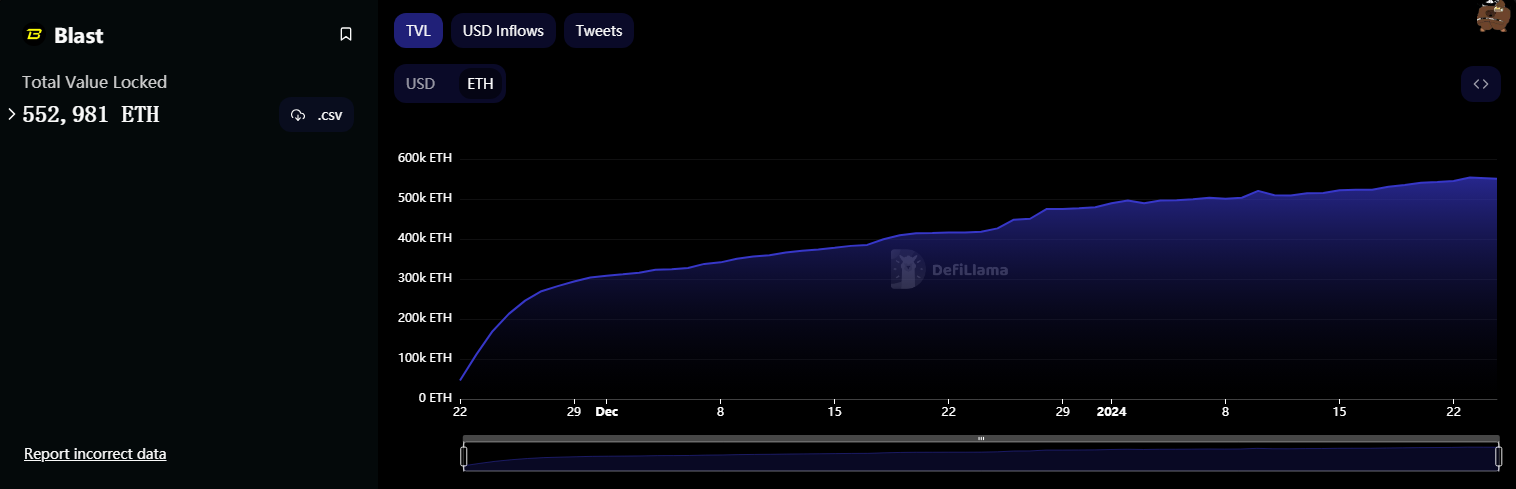Bookmark the Blast protocol
This screenshot has height=489, width=1516.
(x=346, y=35)
